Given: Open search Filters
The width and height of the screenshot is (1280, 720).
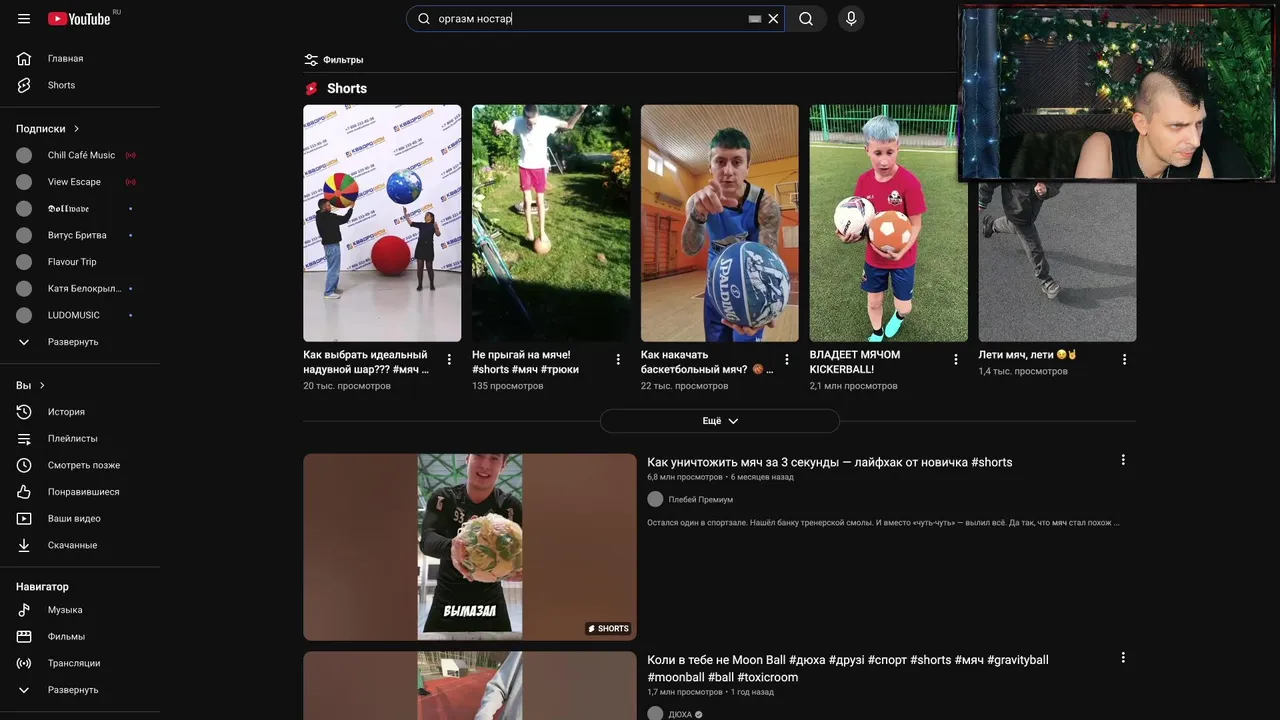Looking at the screenshot, I should (334, 60).
